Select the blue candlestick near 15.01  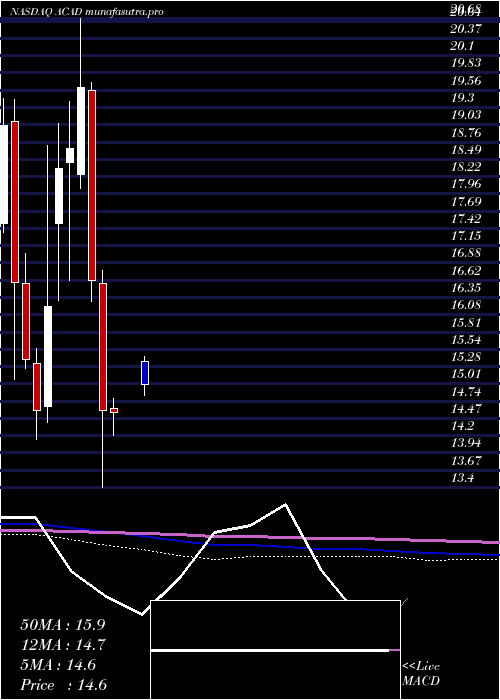(x=145, y=373)
